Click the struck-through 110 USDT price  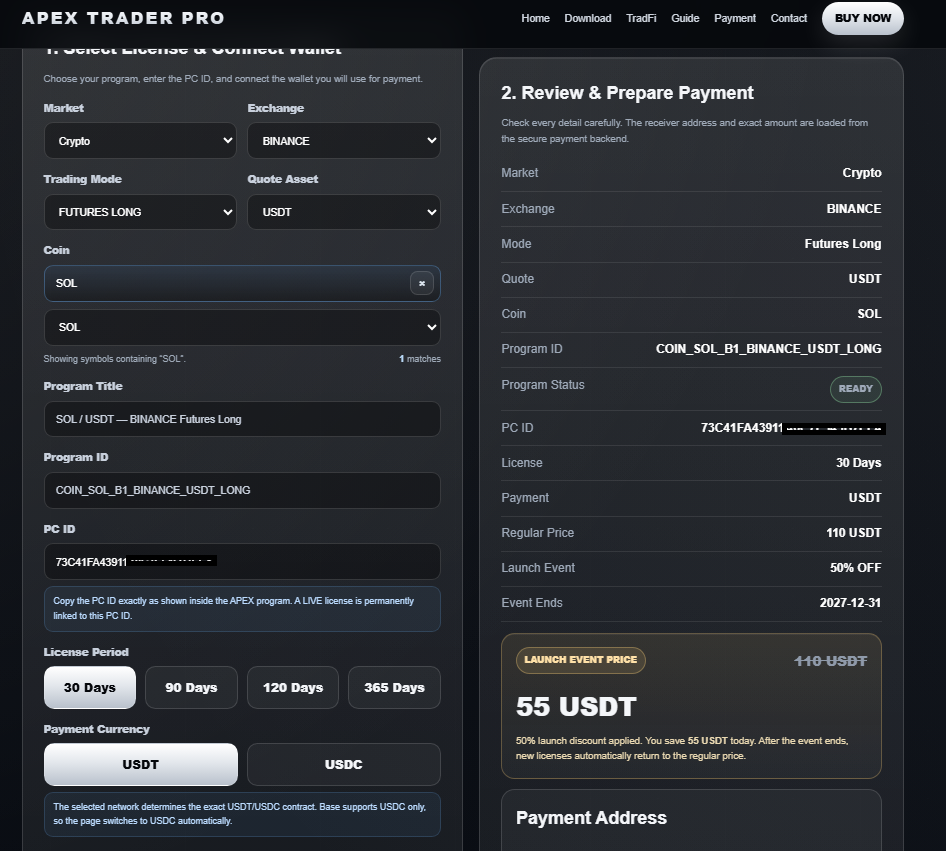click(831, 661)
